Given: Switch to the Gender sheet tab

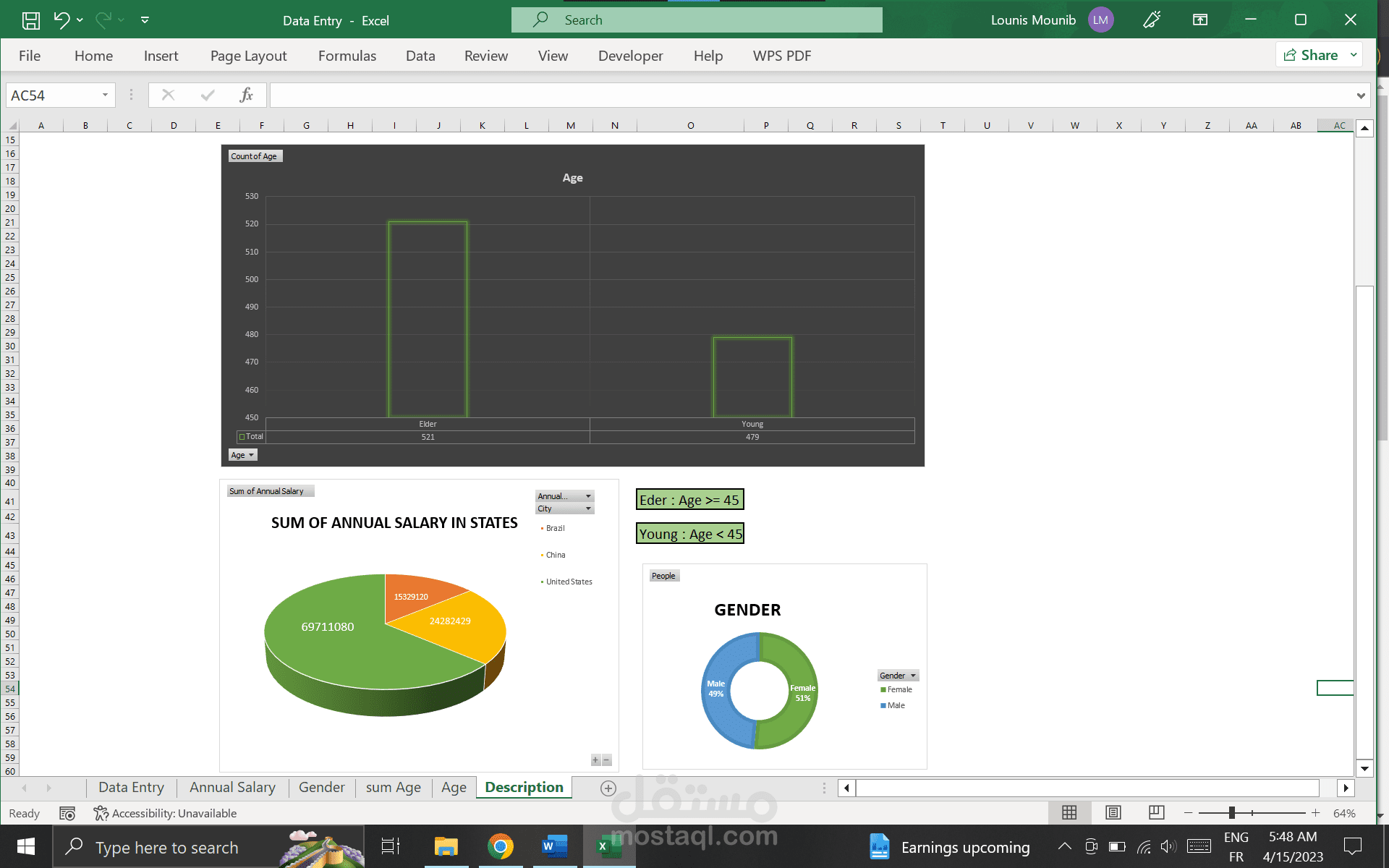Looking at the screenshot, I should [x=321, y=788].
